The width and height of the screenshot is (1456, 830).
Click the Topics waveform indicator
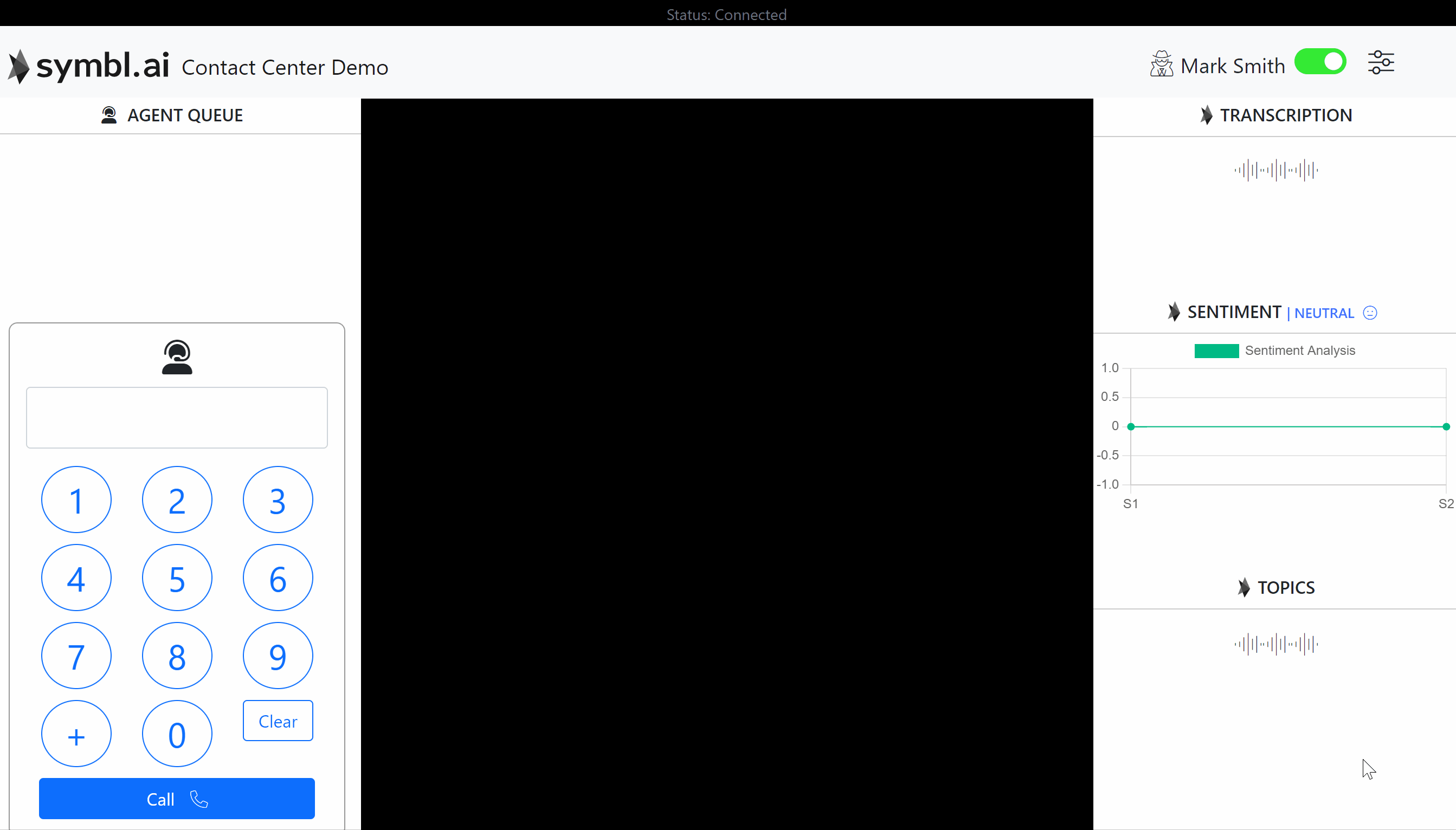(1276, 644)
